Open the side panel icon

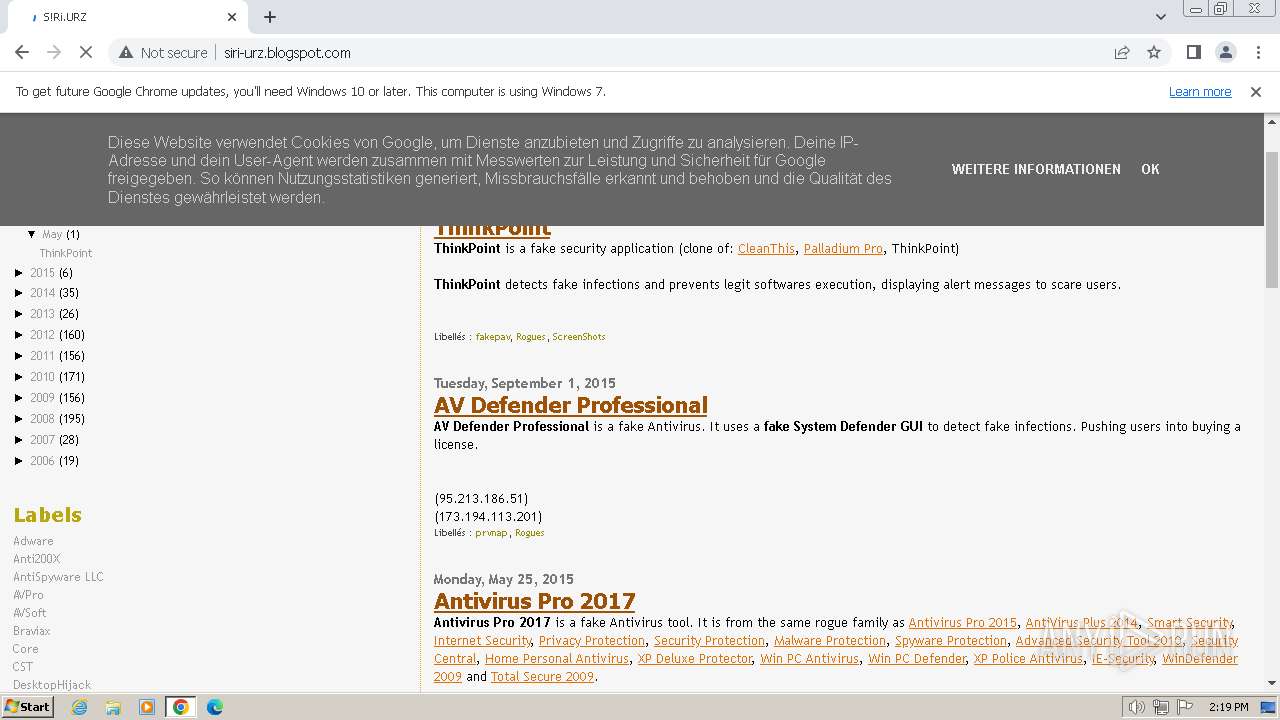coord(1193,53)
